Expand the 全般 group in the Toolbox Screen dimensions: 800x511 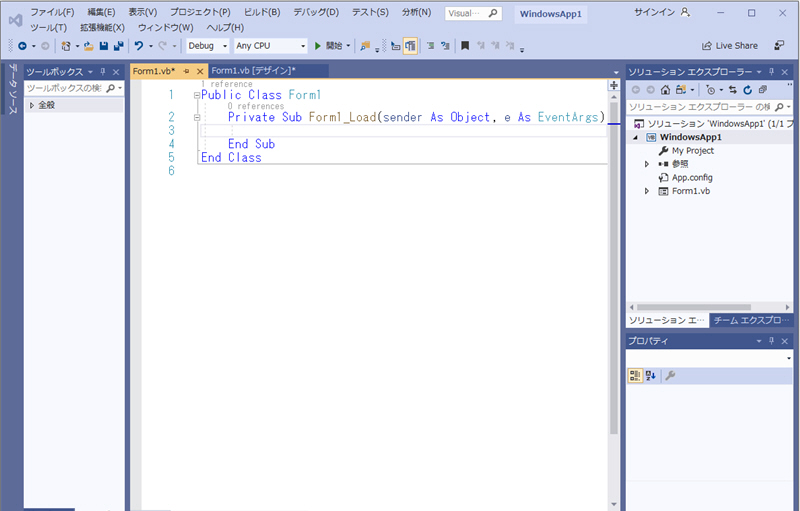tap(32, 105)
